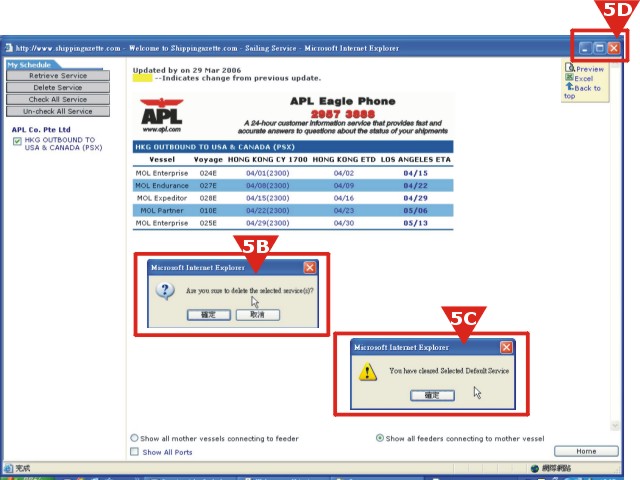Click OK in the cleared default service dialog

click(x=432, y=395)
